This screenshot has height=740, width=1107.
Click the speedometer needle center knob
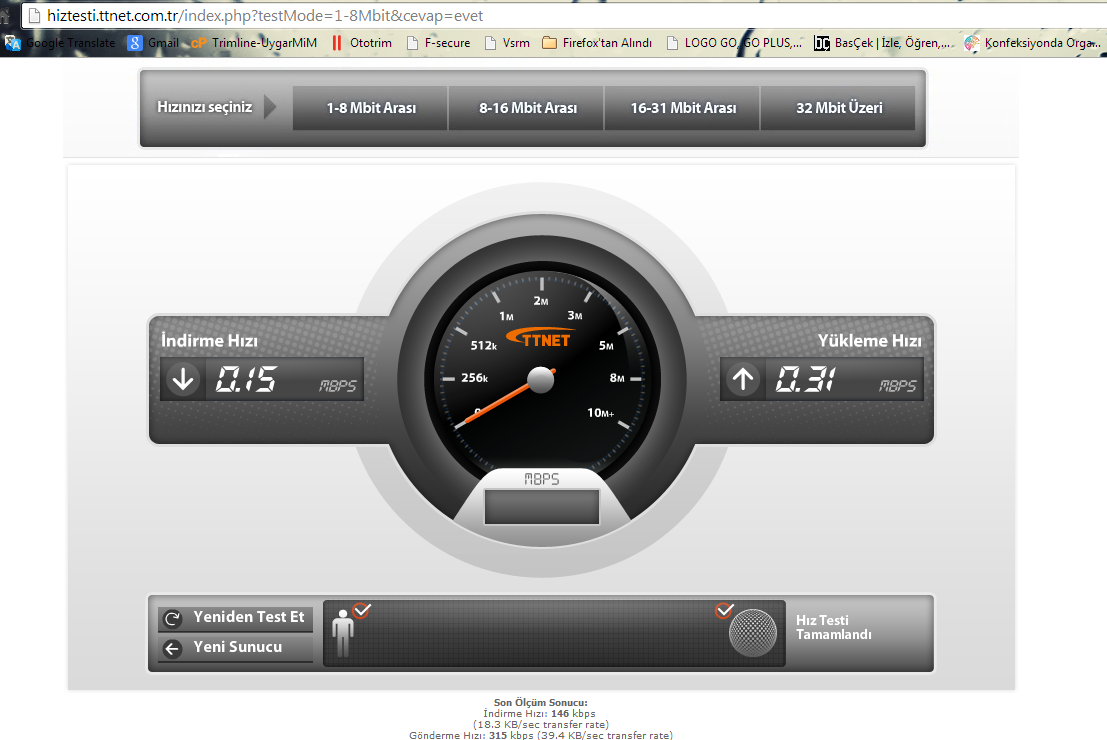(x=540, y=380)
